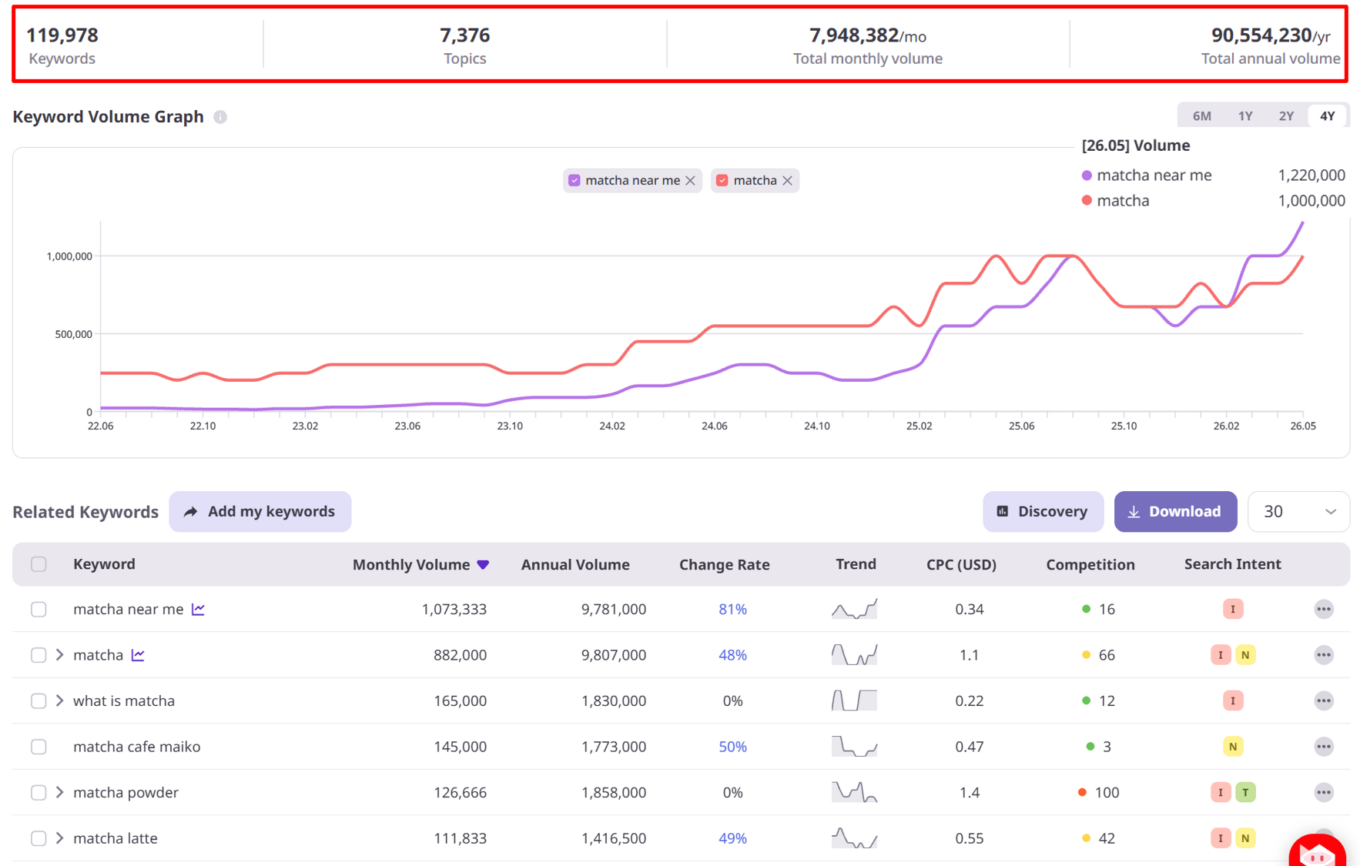1360x866 pixels.
Task: Expand the 'what is matcha' keyword row
Action: point(60,701)
